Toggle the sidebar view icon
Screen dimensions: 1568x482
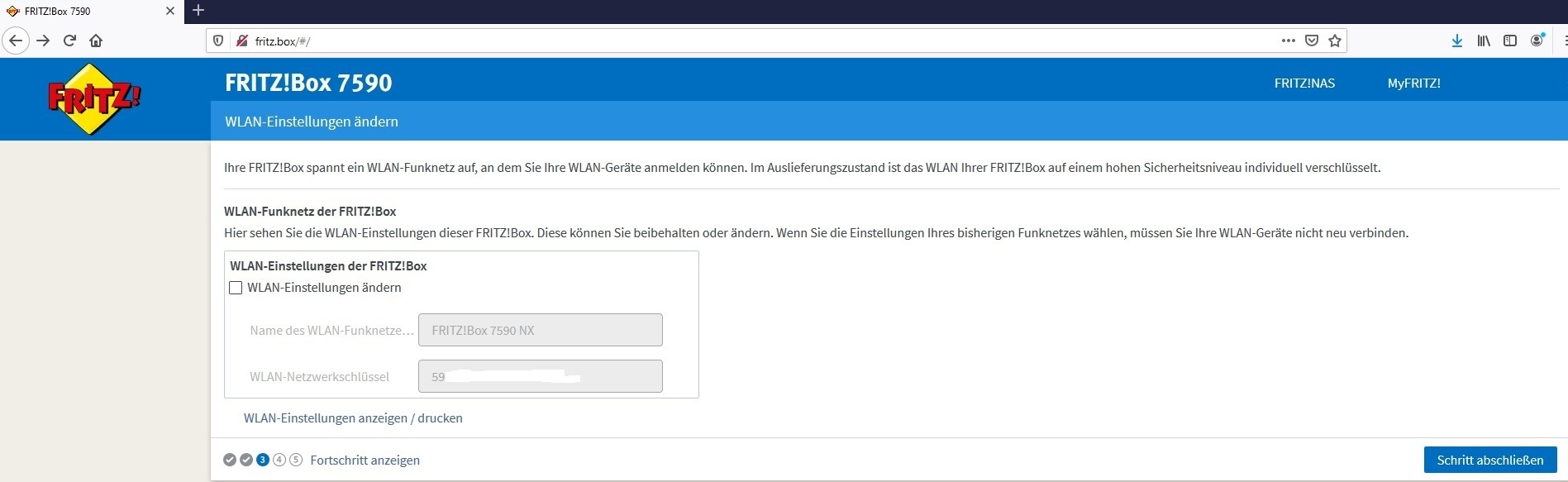(x=1510, y=41)
